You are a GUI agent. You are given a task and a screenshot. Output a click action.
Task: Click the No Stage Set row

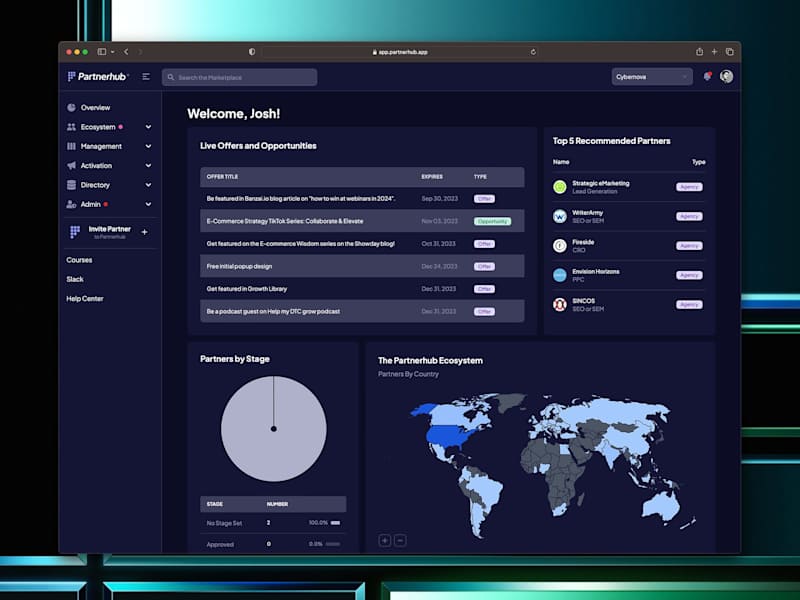[x=273, y=523]
